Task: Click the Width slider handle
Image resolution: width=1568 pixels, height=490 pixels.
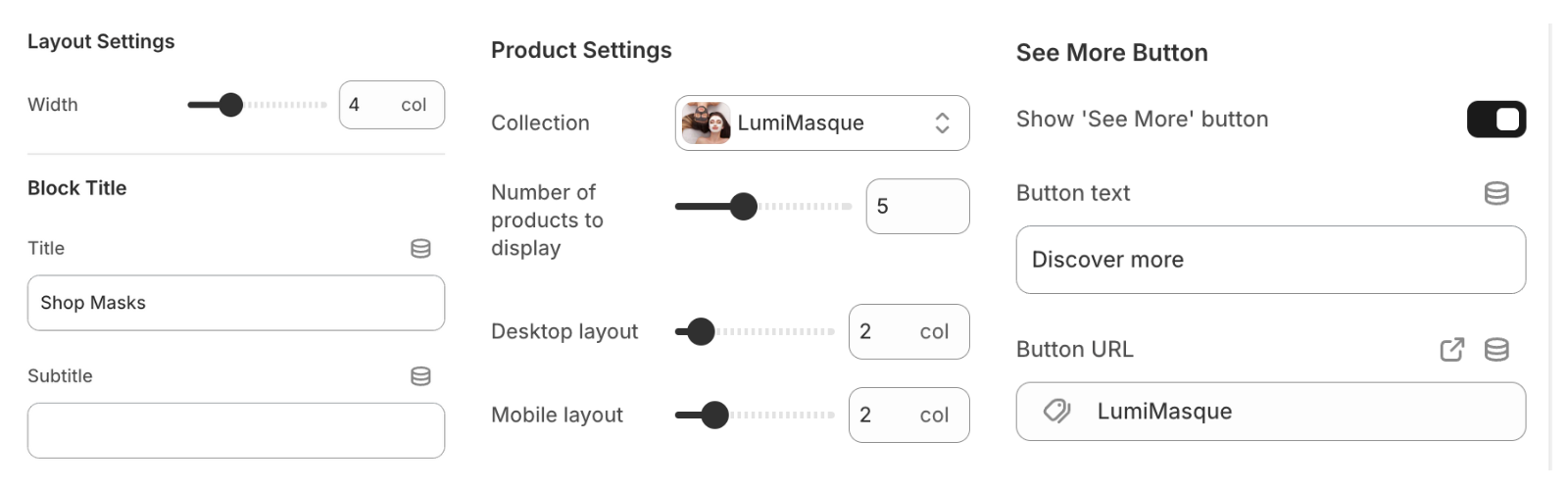Action: 230,105
